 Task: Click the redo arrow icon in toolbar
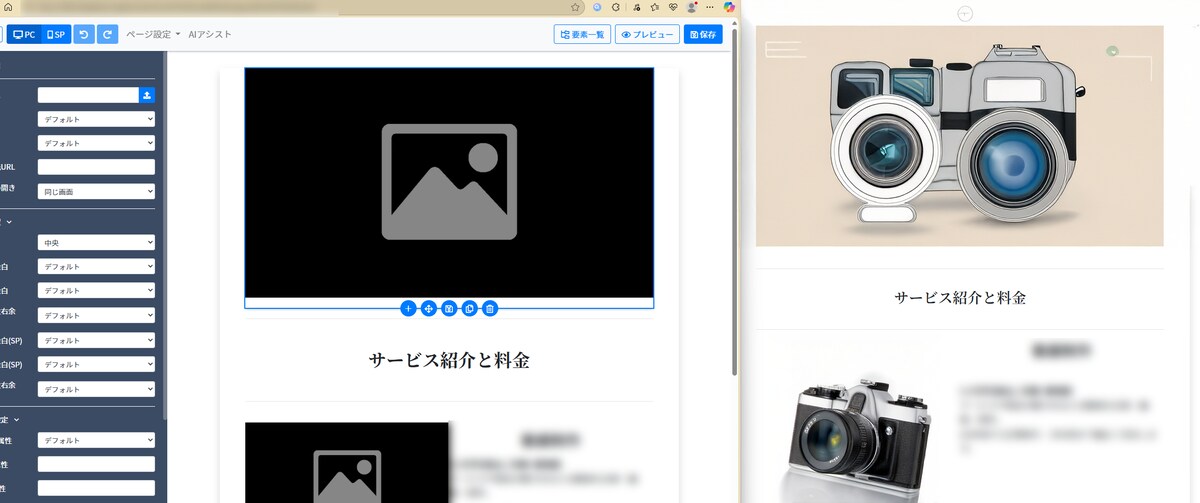(108, 34)
